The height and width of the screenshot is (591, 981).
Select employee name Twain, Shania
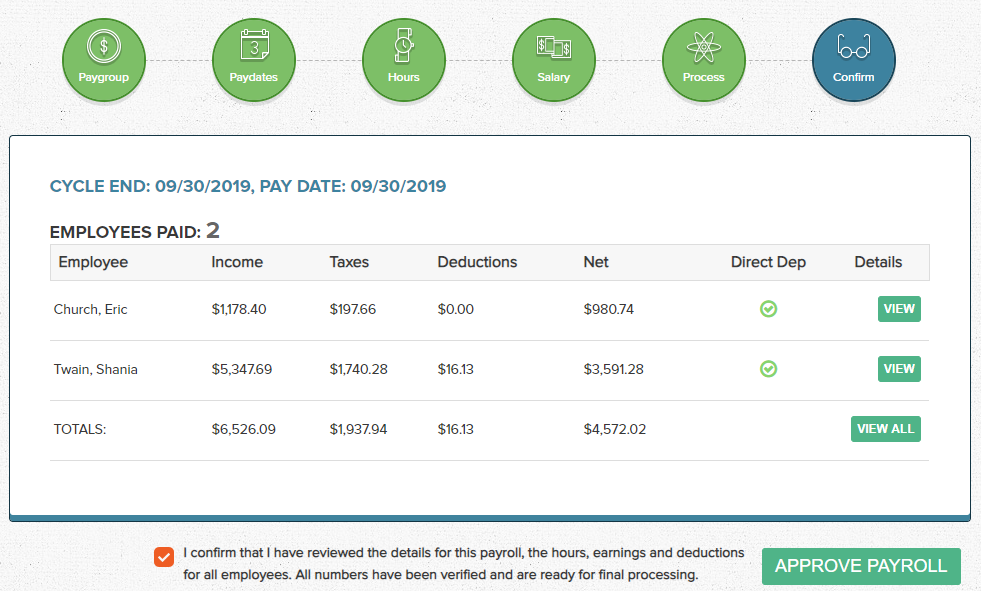(96, 369)
